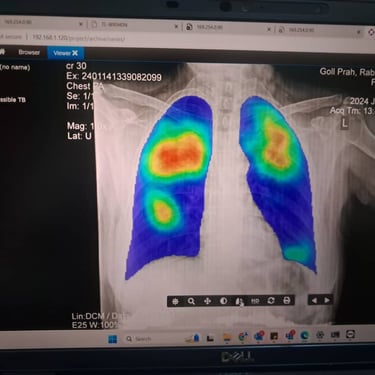Click the toolbar icon left of the reset icon
Screen dimensions: 375x375
[255, 301]
